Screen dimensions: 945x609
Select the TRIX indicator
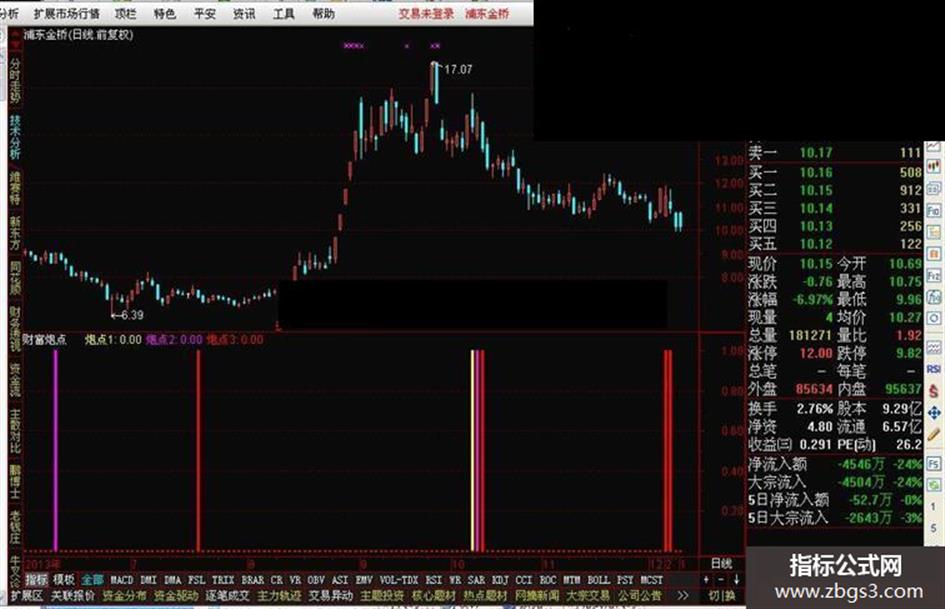click(x=223, y=579)
